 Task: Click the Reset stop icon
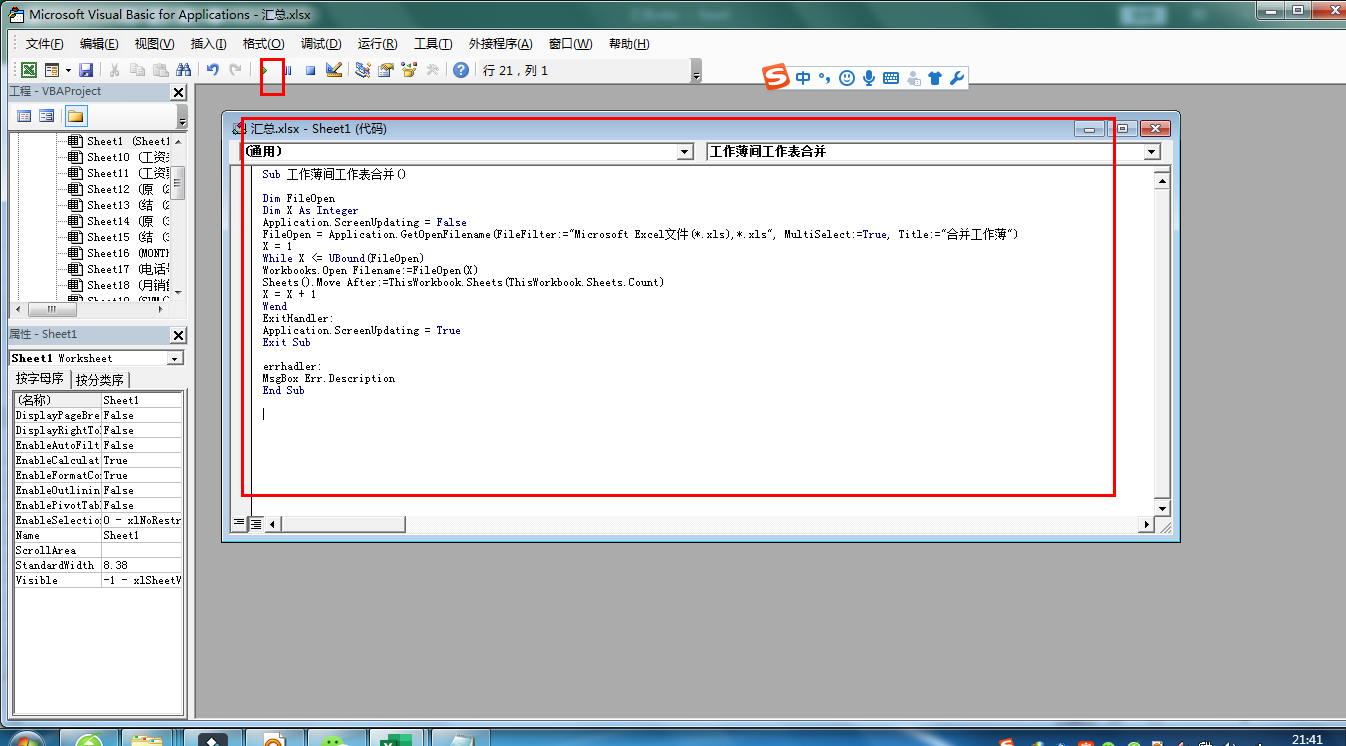click(311, 70)
